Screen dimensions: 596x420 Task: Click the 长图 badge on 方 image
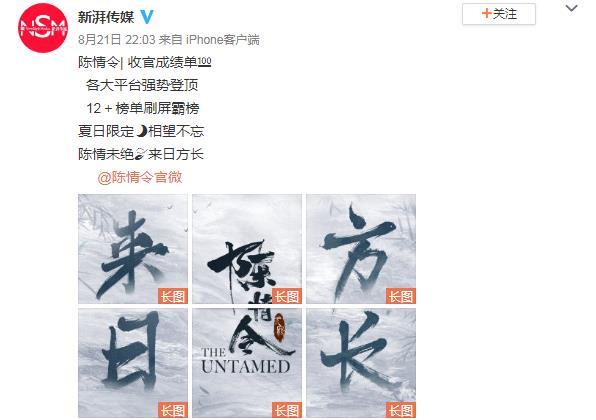click(401, 296)
